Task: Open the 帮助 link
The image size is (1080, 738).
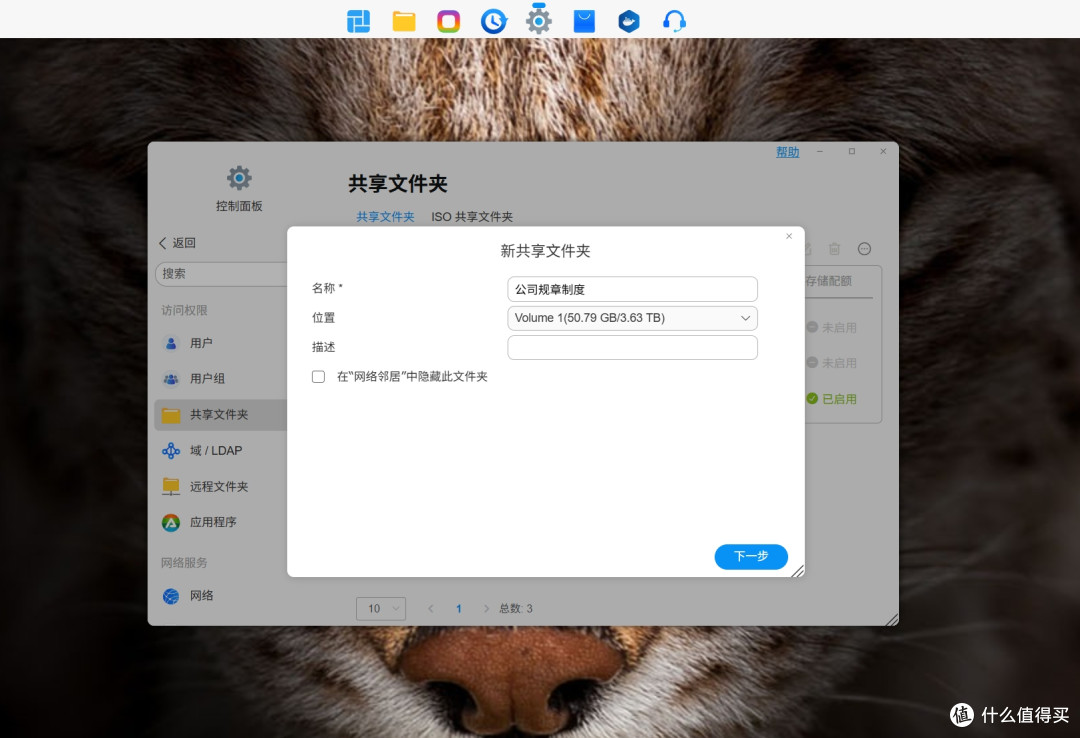Action: click(x=787, y=152)
